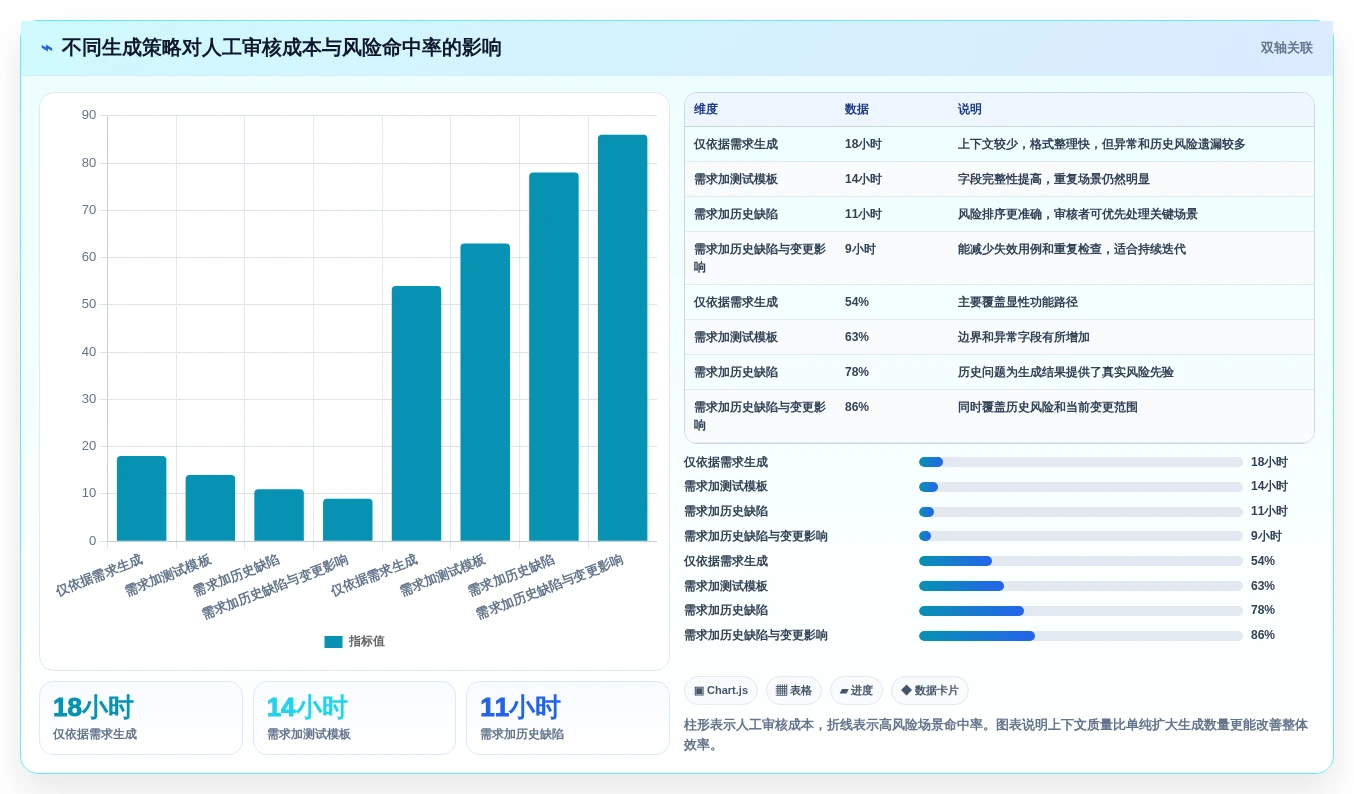The width and height of the screenshot is (1354, 794).
Task: Click the table text 历史问题为生成结果提供了真实风险先验
Action: (x=1066, y=372)
